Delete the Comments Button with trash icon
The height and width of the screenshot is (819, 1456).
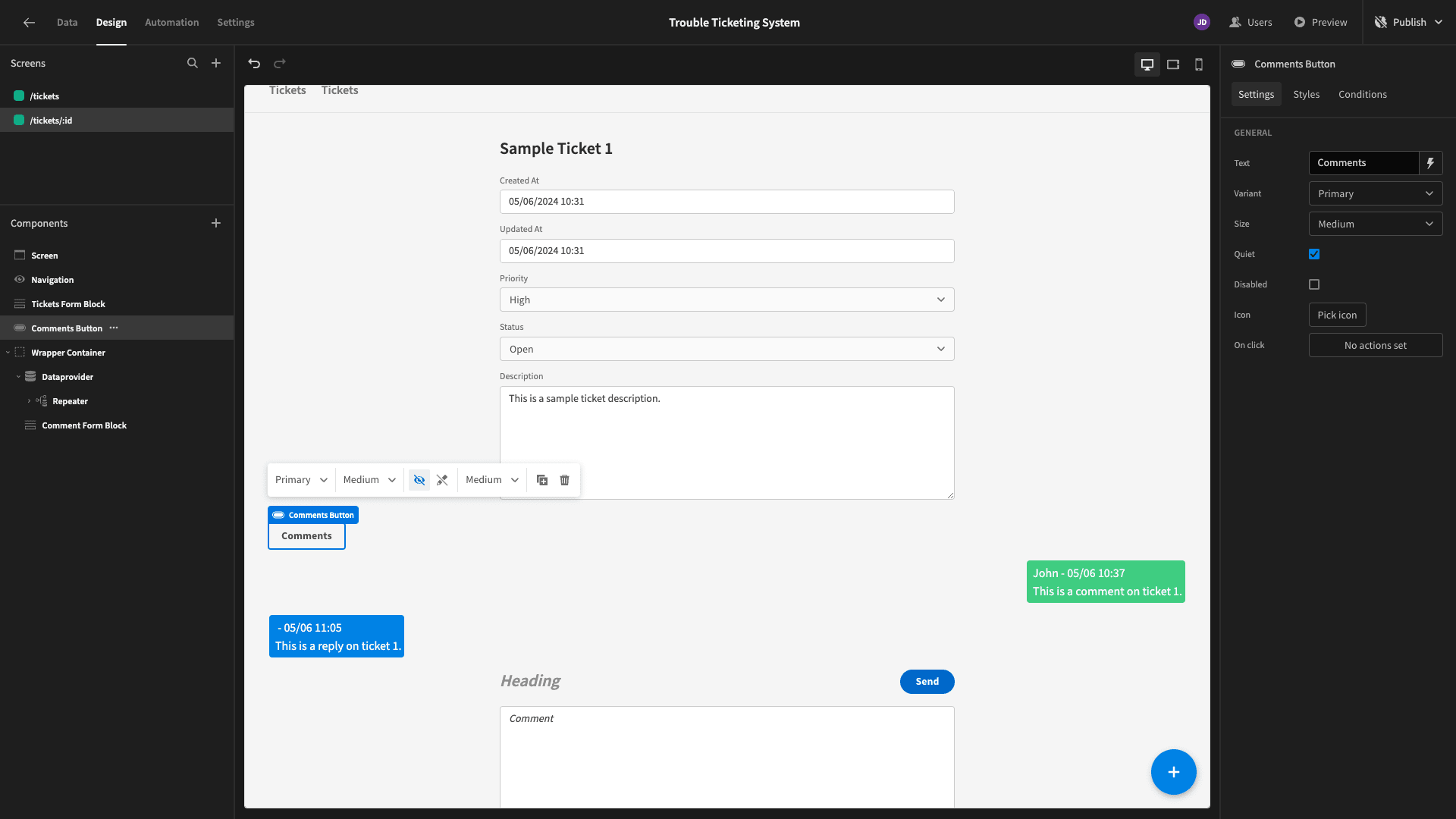565,480
